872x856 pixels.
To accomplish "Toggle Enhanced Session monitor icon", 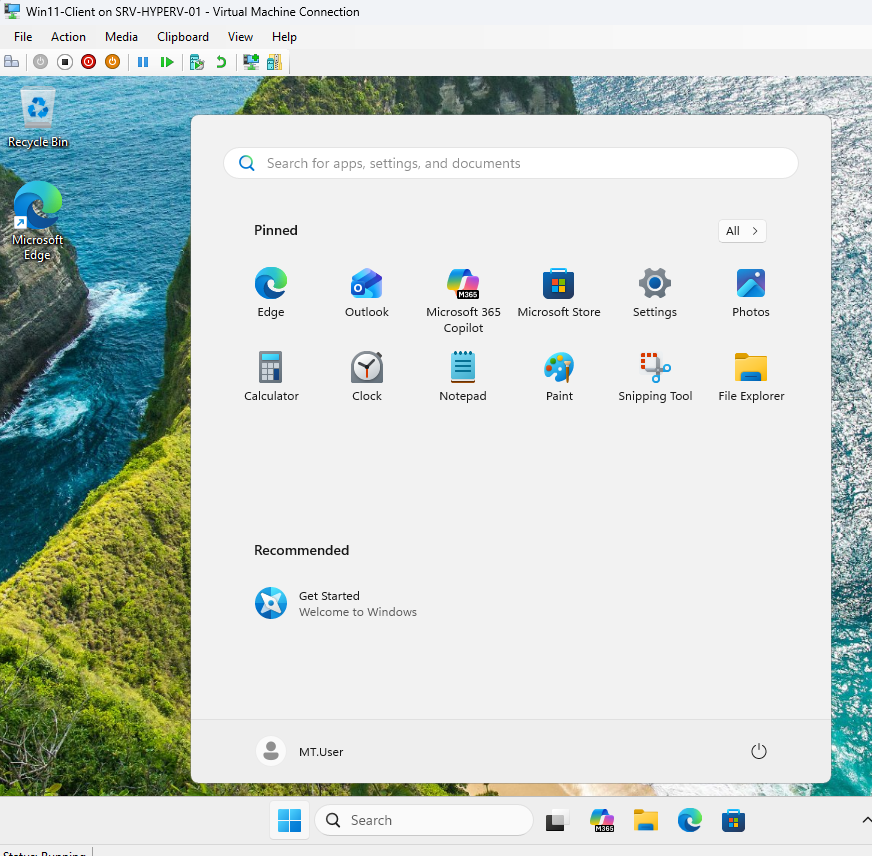I will coord(251,62).
